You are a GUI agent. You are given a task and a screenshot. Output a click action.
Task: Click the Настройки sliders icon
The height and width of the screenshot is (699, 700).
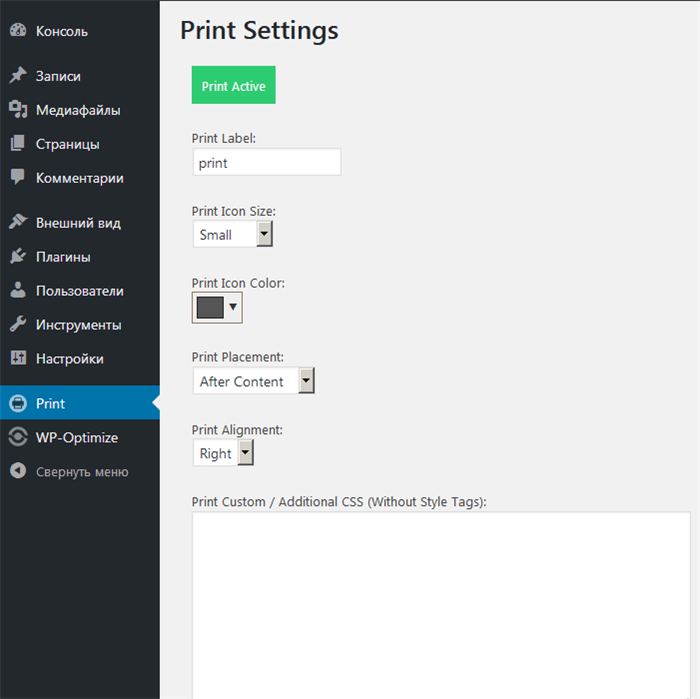pyautogui.click(x=18, y=358)
